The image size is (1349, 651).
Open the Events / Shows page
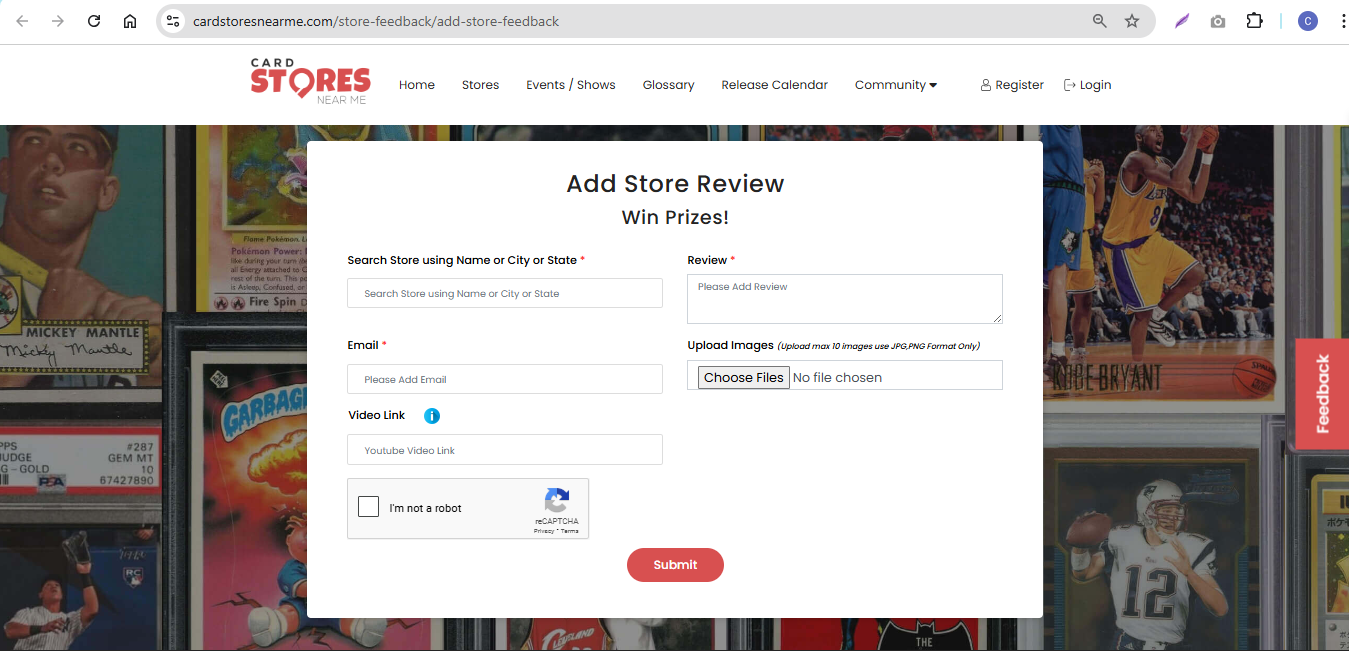click(x=570, y=85)
